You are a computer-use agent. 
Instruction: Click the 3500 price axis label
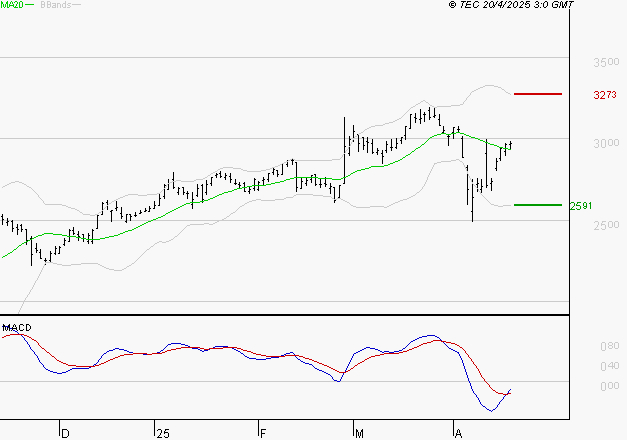point(606,62)
